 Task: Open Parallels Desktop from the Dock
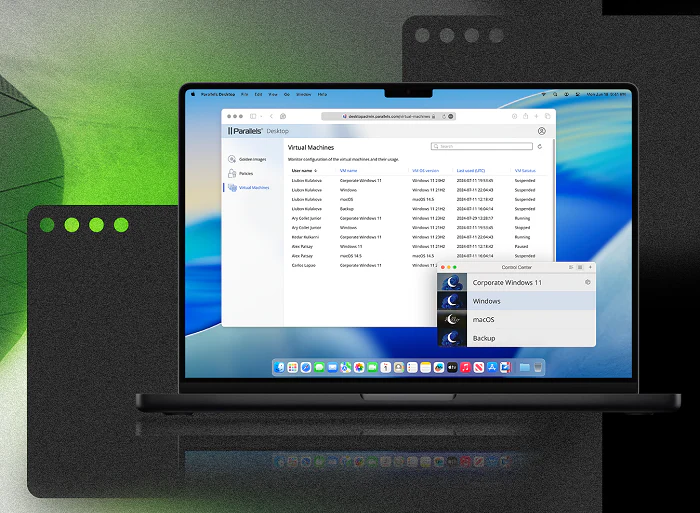505,367
